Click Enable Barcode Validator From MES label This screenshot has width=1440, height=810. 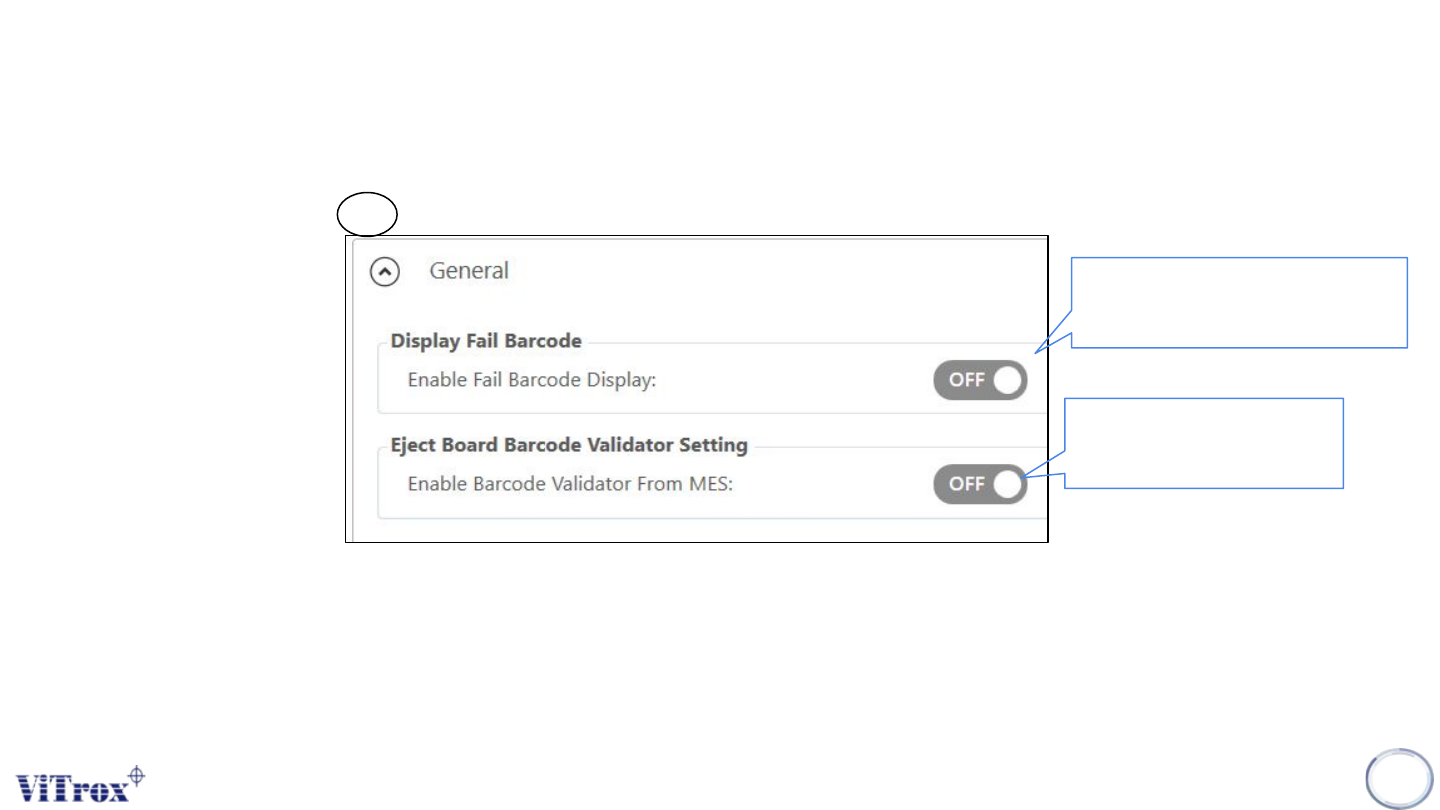[x=571, y=484]
